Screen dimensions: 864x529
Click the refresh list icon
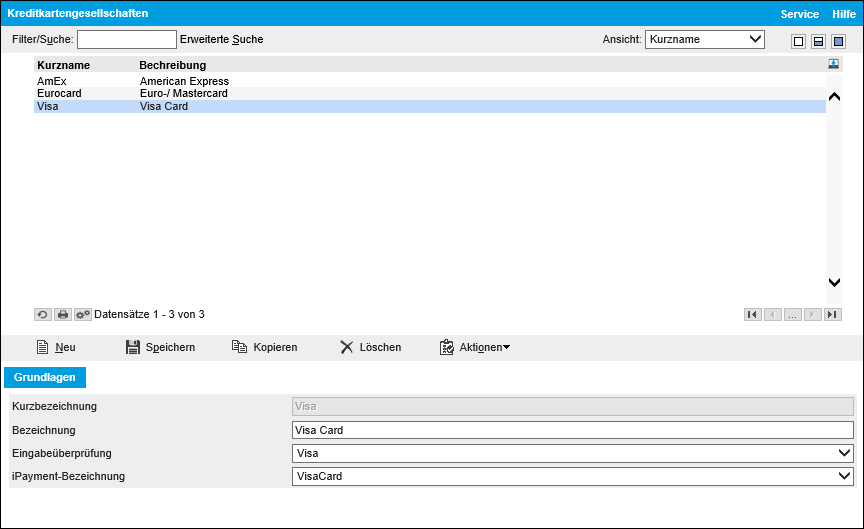click(42, 314)
